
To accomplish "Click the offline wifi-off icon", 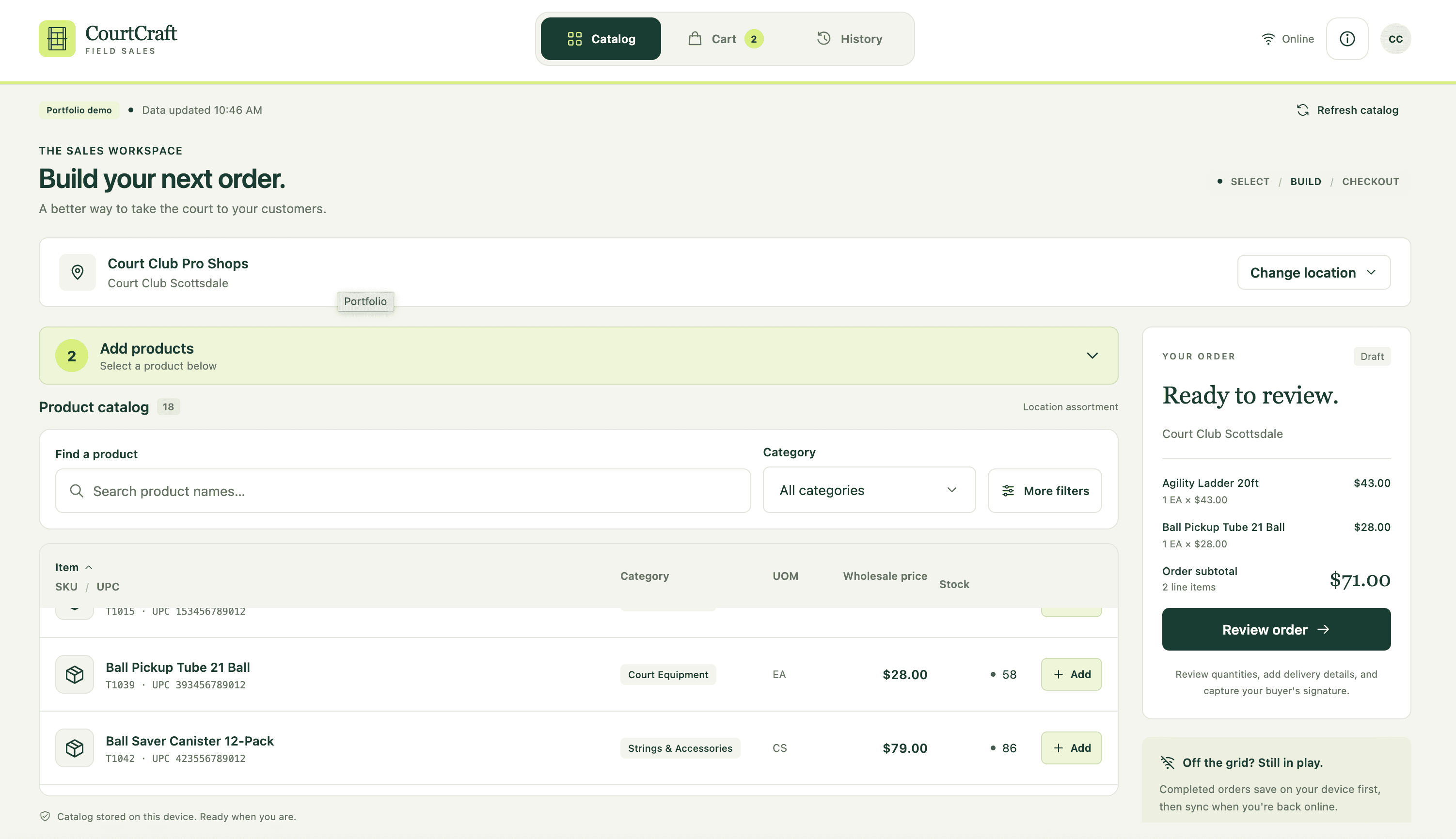I will click(x=1167, y=762).
